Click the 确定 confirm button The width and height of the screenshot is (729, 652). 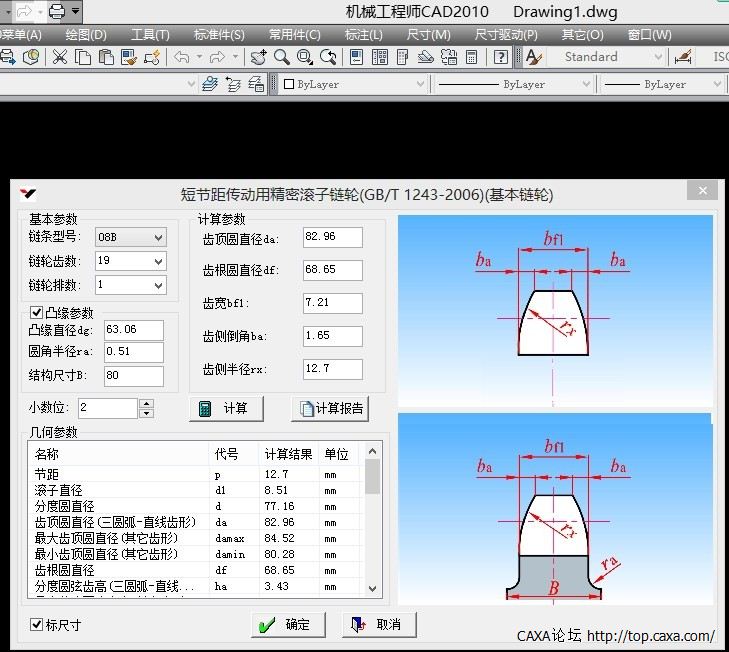click(288, 625)
